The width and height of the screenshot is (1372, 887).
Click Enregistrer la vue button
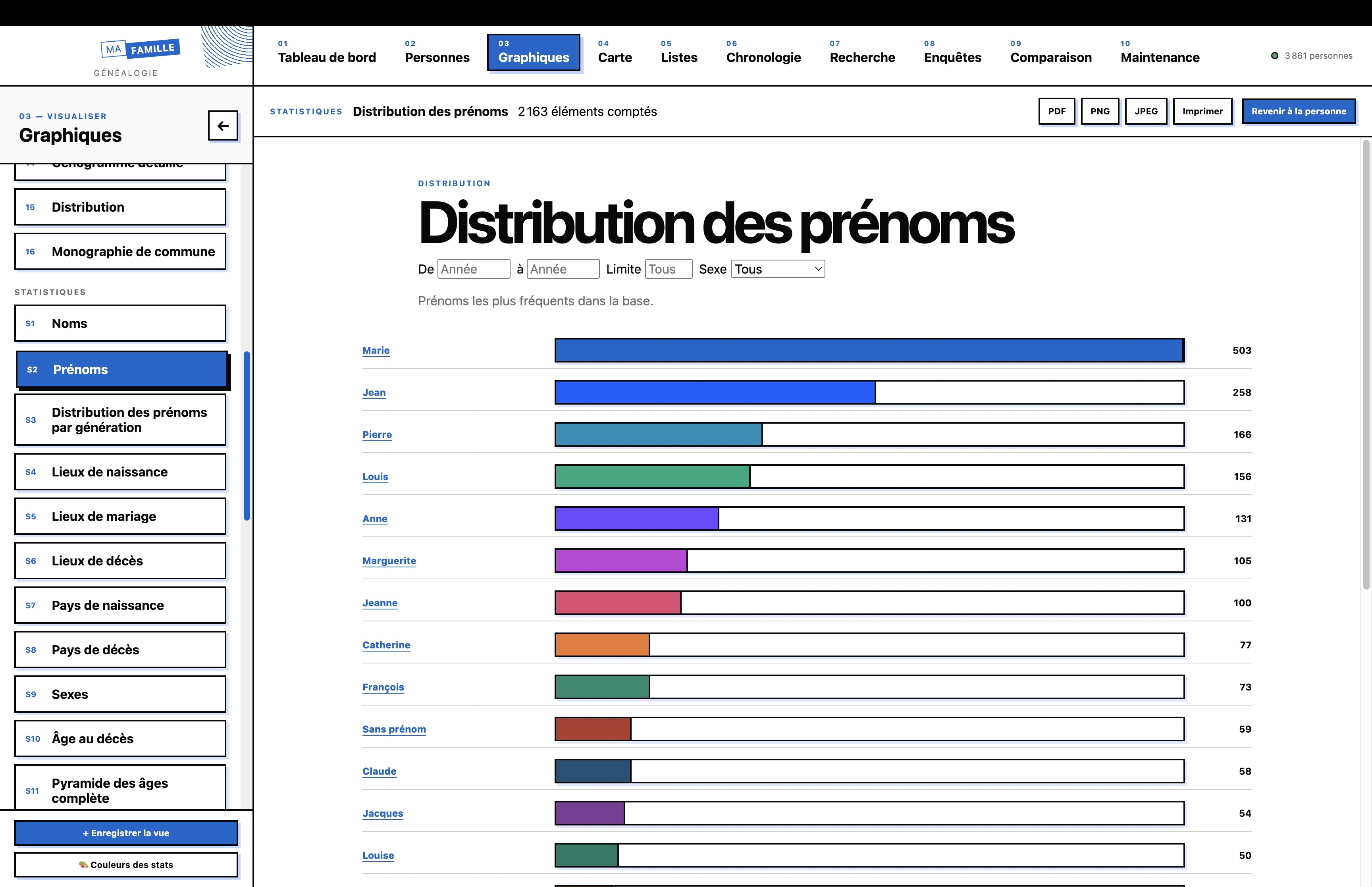126,833
